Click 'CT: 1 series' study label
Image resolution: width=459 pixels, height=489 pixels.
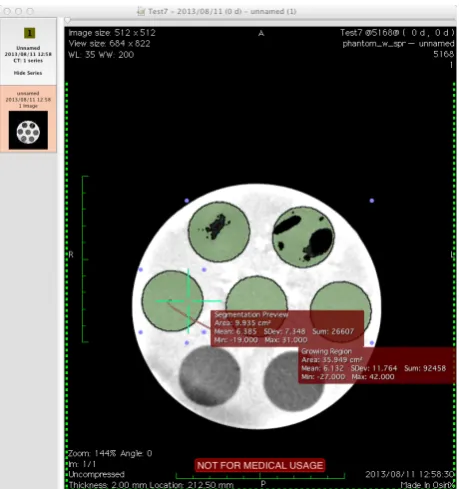[x=28, y=61]
